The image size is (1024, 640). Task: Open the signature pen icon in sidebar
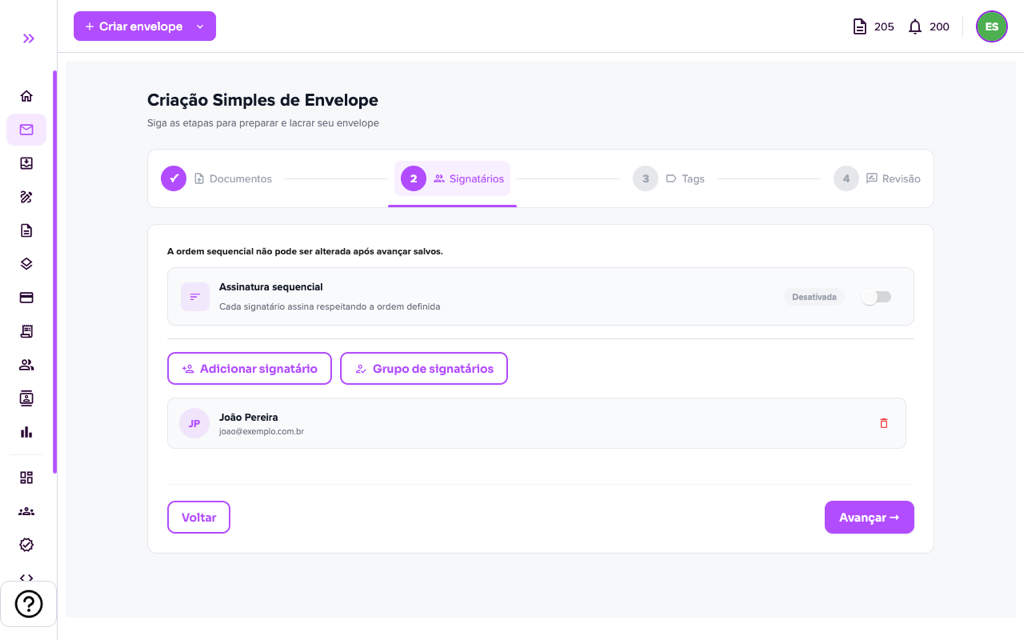(26, 197)
